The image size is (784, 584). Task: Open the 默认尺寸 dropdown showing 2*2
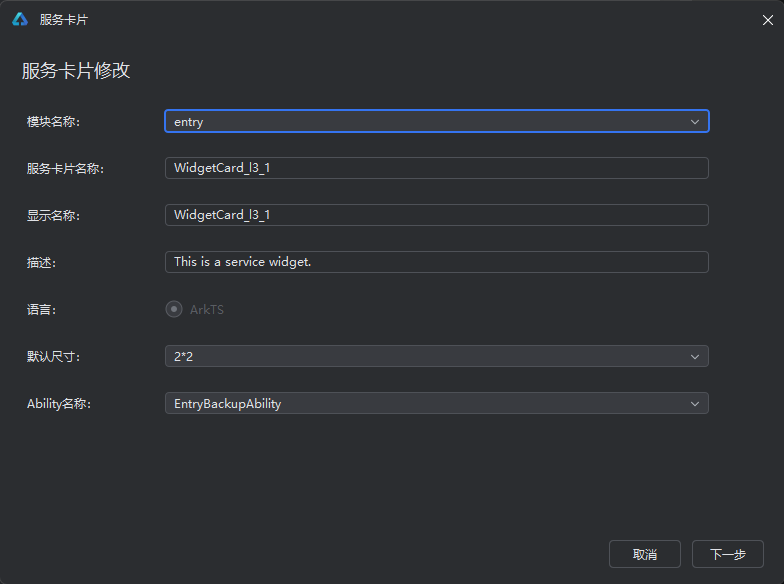point(436,356)
